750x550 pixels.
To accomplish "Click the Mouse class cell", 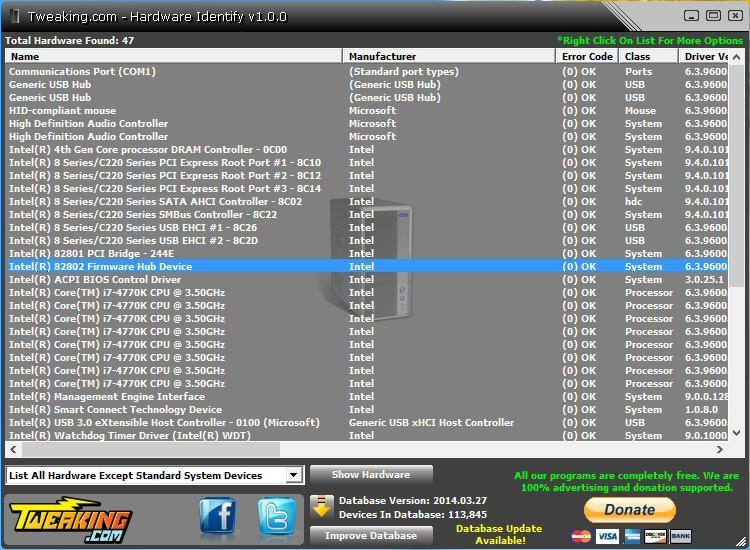I will 640,110.
